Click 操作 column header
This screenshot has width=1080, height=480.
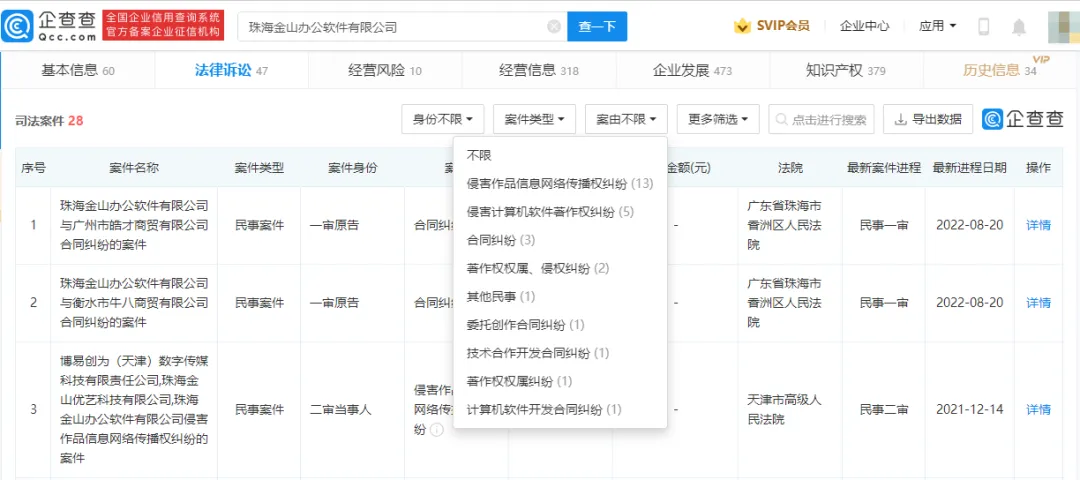coord(1039,167)
